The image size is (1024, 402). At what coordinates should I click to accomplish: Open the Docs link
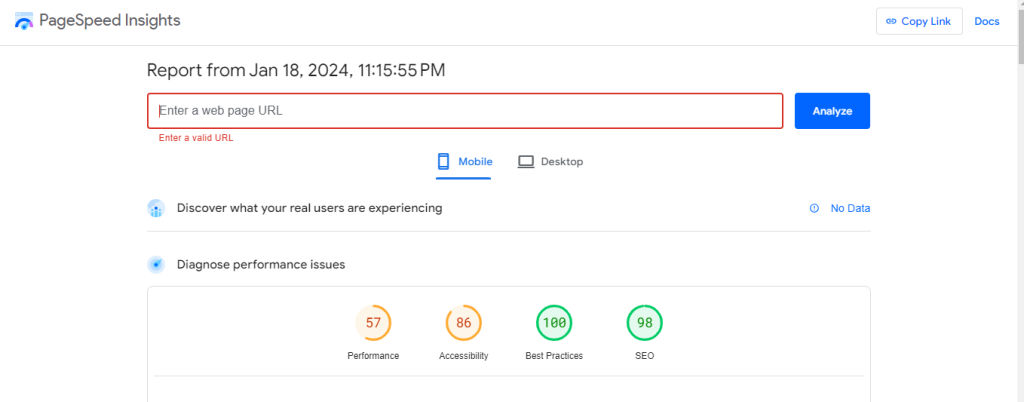tap(987, 22)
